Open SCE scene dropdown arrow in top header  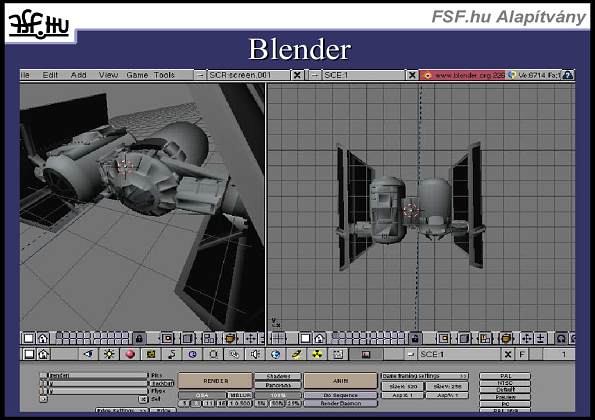pos(315,75)
